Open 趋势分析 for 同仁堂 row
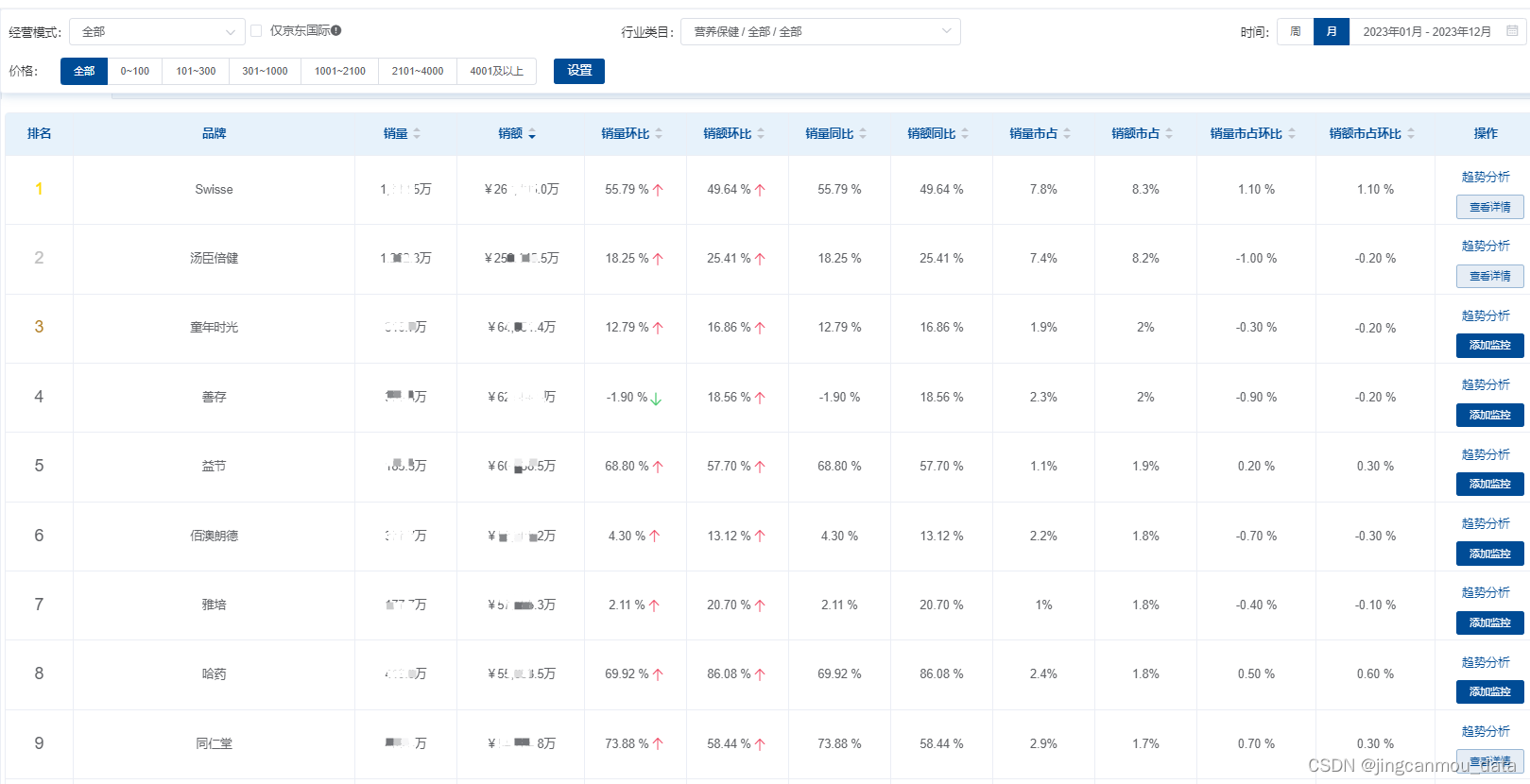1530x784 pixels. coord(1486,731)
